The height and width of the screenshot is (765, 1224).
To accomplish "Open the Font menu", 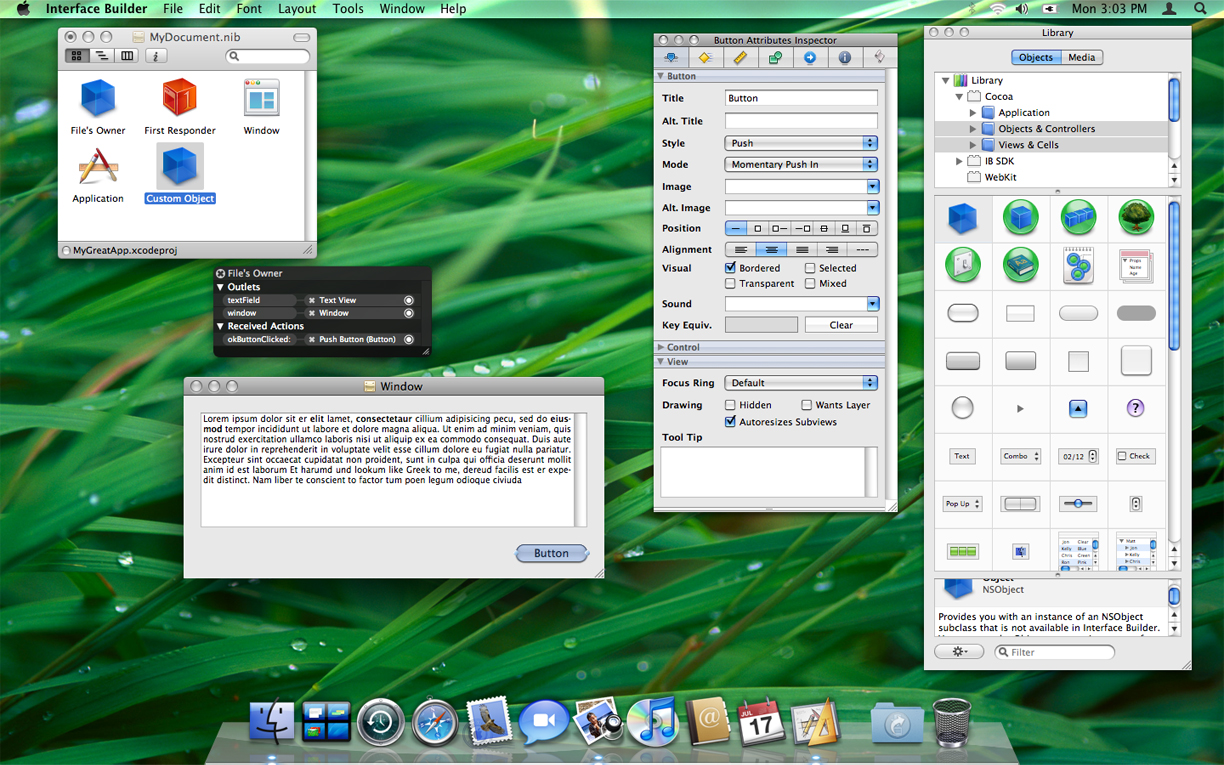I will [249, 9].
